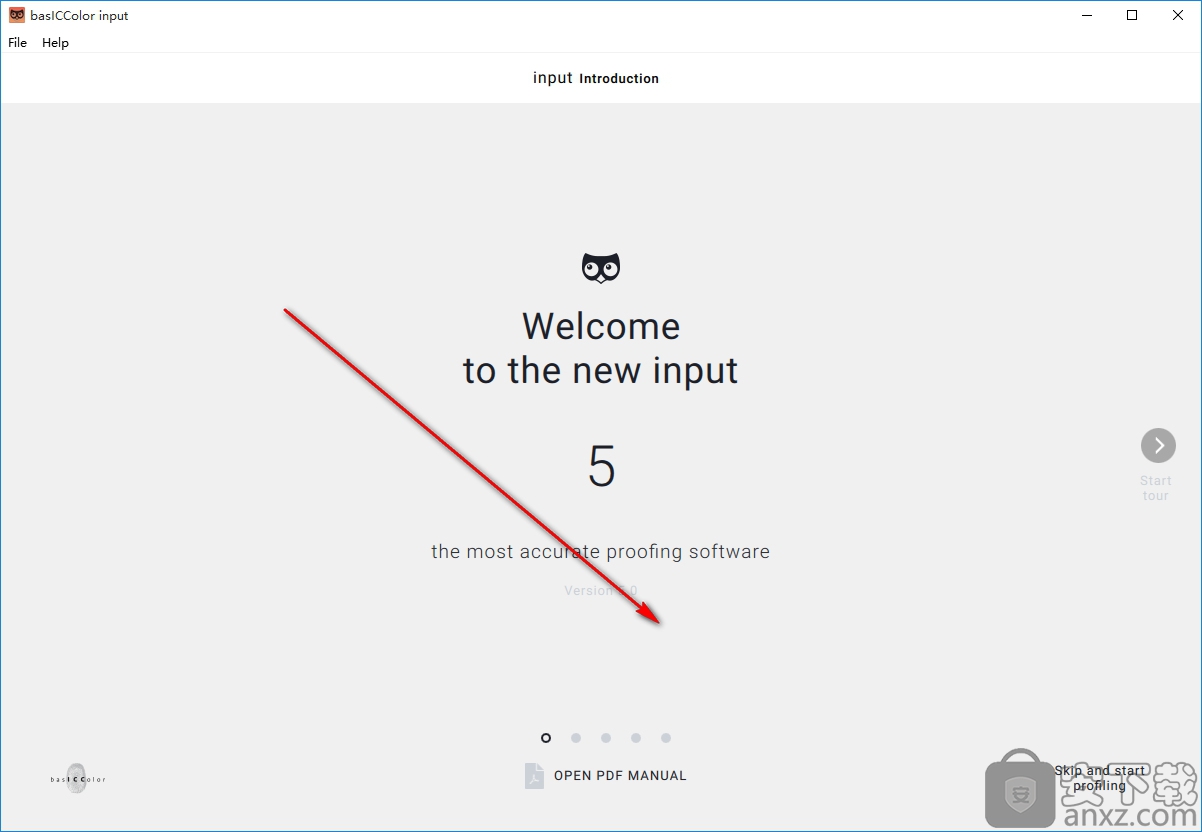Go to the second page dot

coord(576,738)
